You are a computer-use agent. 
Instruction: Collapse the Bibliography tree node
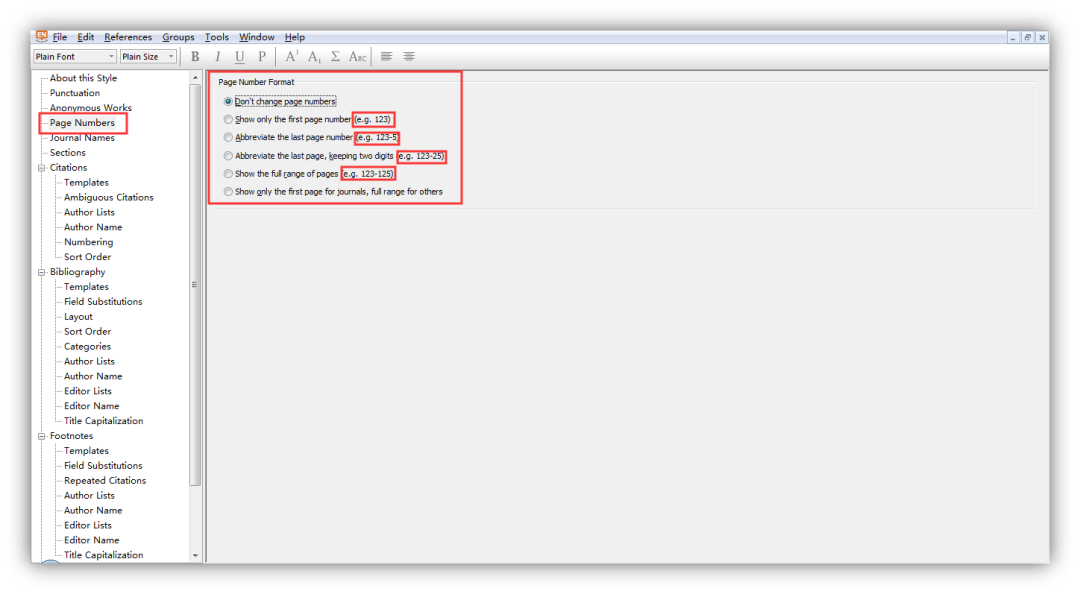click(x=41, y=272)
